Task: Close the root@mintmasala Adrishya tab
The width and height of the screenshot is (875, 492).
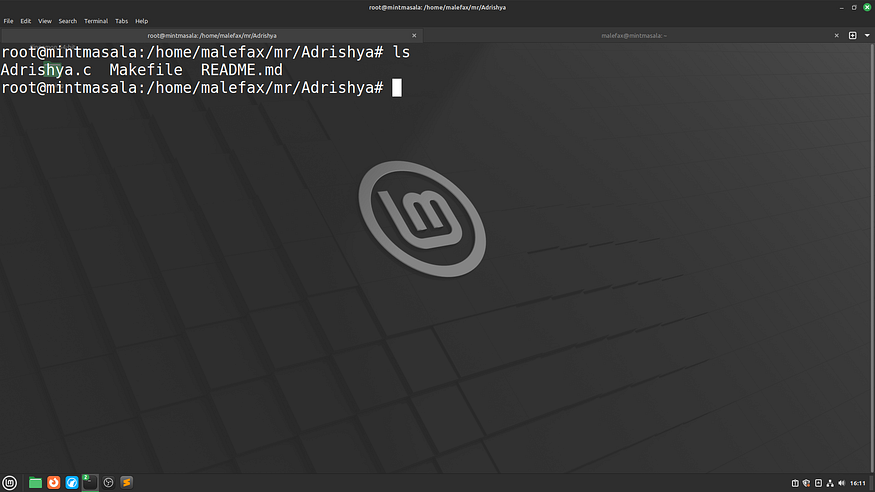Action: coord(414,36)
